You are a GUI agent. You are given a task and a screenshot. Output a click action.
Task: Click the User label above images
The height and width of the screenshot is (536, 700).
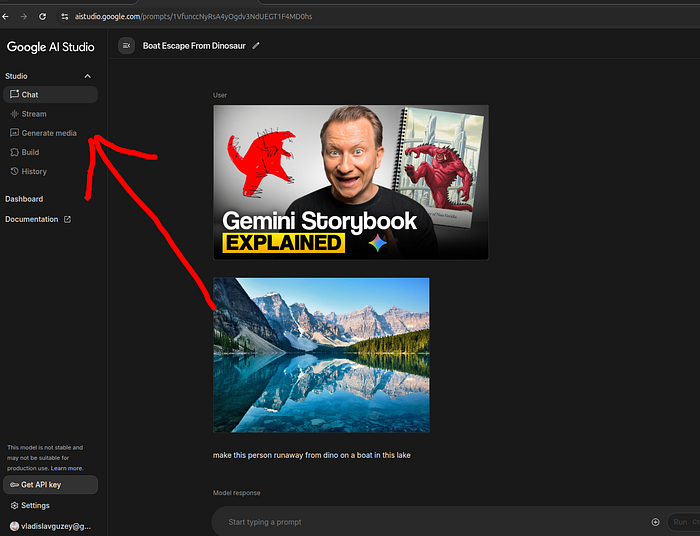coord(220,95)
